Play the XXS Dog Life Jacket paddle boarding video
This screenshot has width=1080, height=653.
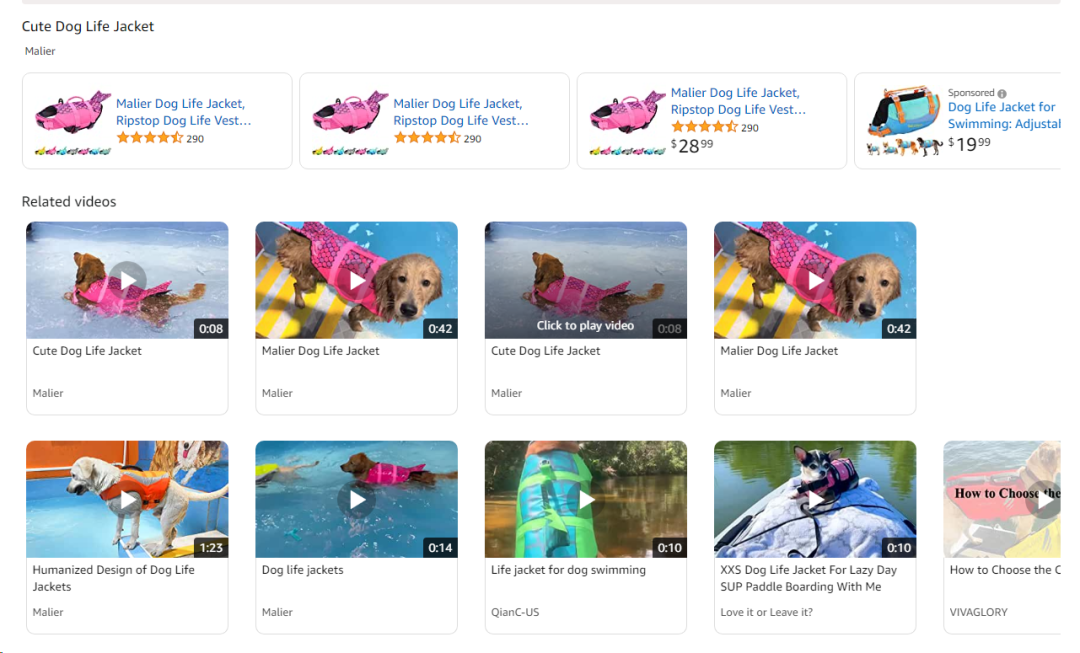tap(816, 499)
